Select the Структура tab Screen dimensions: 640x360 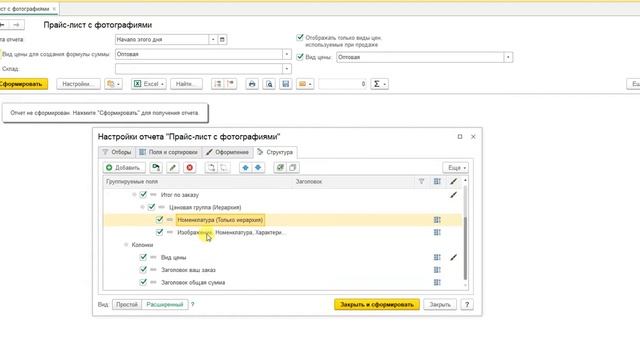[275, 152]
